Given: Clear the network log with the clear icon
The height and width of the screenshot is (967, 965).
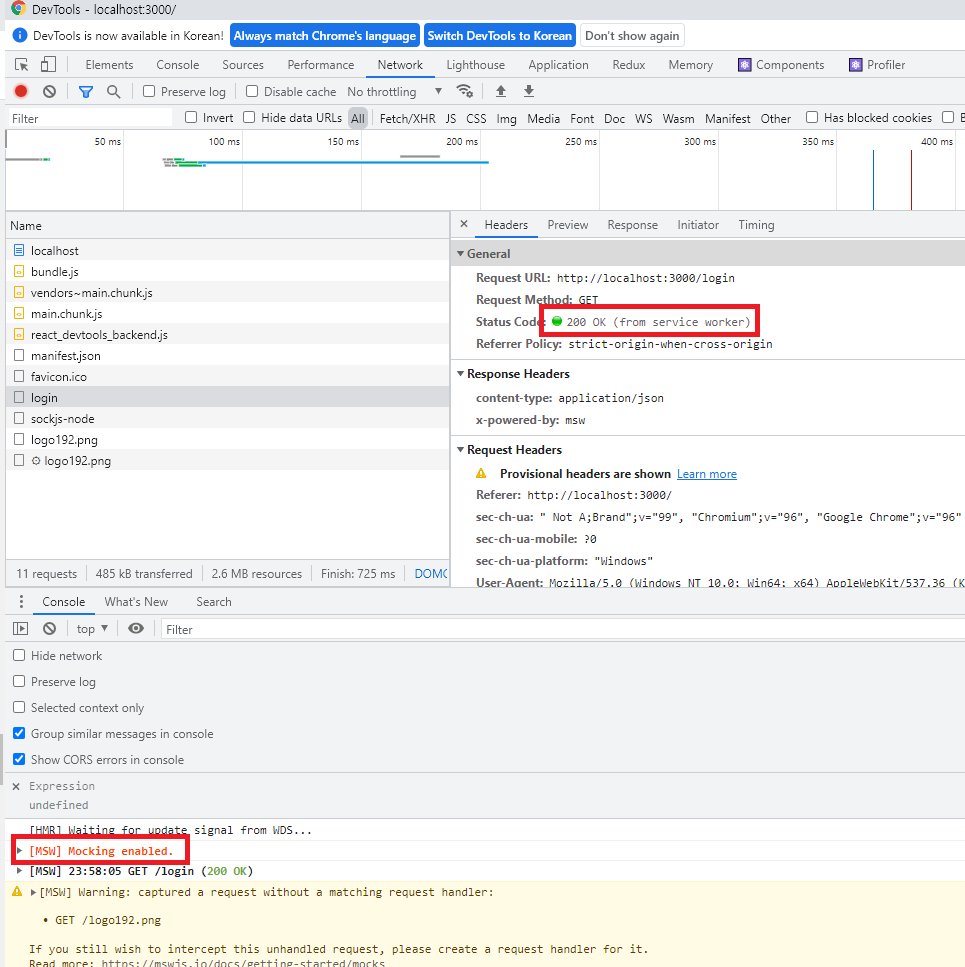Looking at the screenshot, I should coord(49,91).
